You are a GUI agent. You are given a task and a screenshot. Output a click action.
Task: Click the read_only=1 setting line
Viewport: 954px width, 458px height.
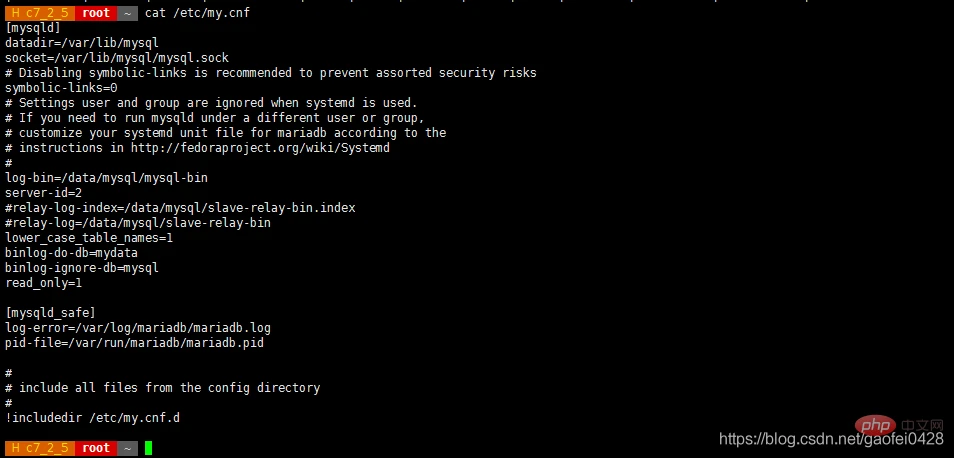(x=43, y=283)
